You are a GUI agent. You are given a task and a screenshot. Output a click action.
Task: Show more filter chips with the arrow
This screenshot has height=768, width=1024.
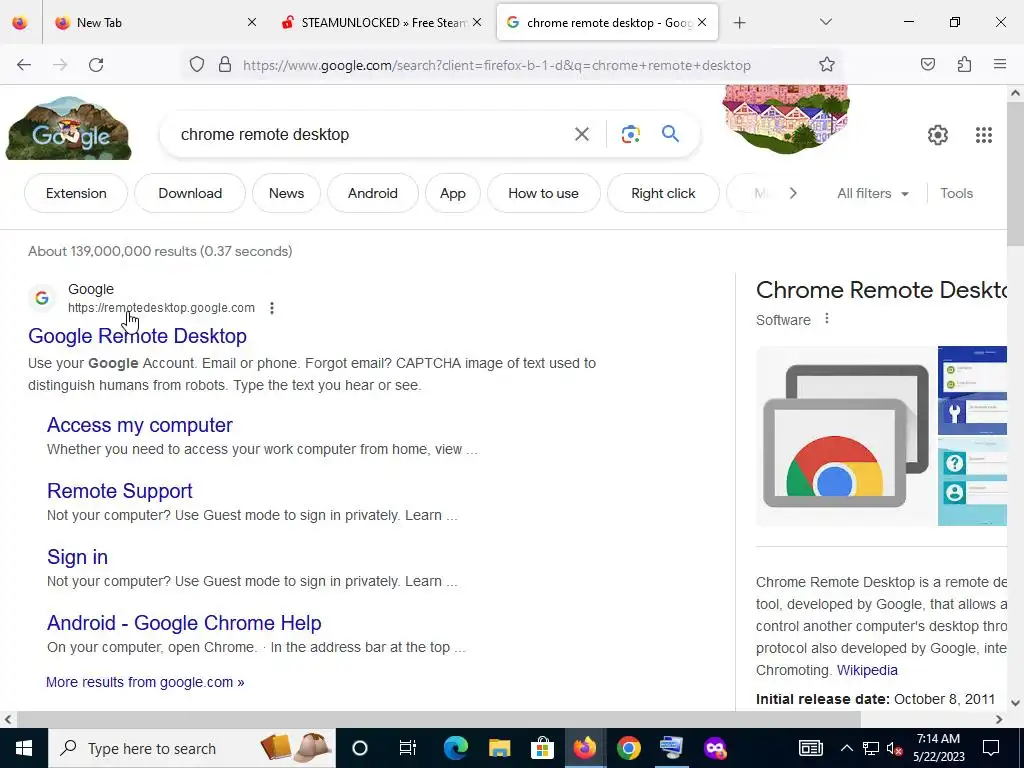pos(793,193)
